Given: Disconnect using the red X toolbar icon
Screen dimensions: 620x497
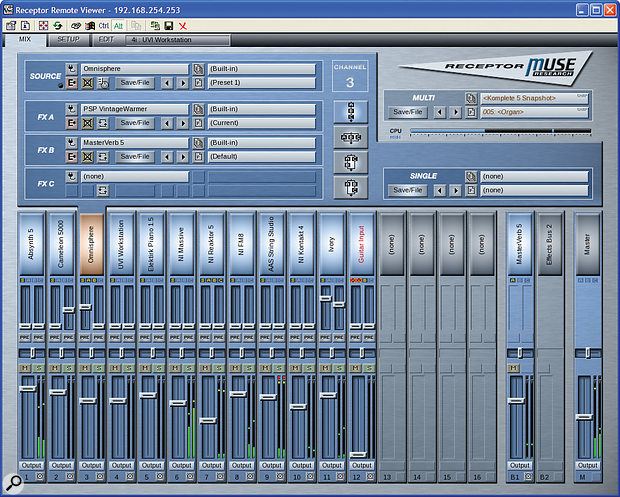Looking at the screenshot, I should pyautogui.click(x=182, y=26).
